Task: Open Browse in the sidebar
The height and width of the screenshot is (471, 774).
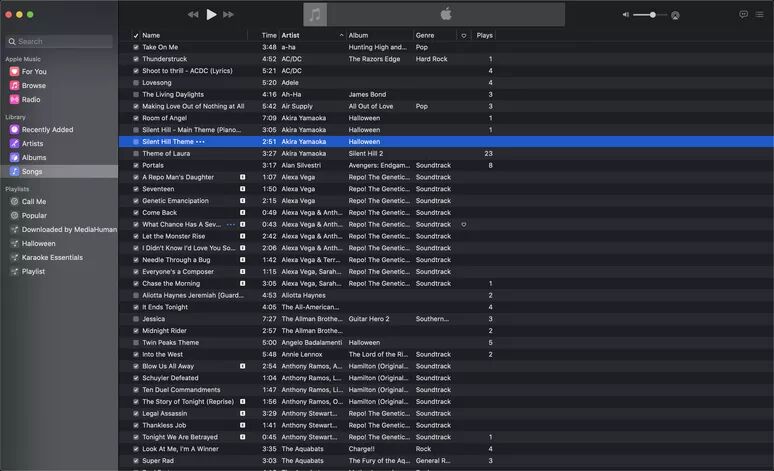Action: [34, 85]
